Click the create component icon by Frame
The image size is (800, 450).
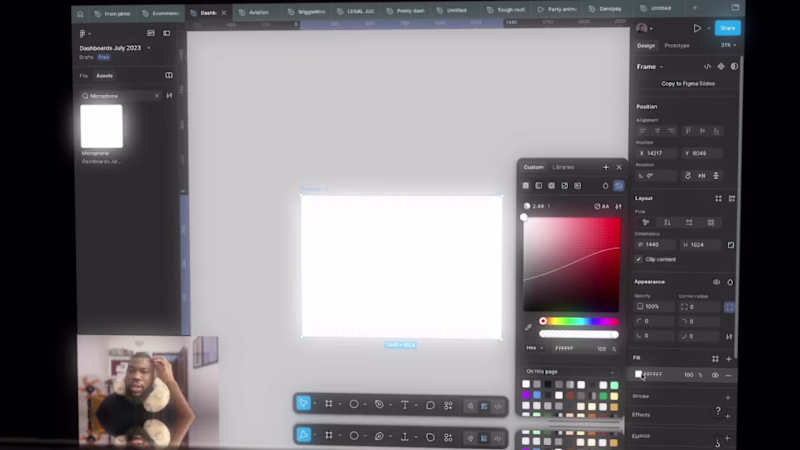(x=721, y=67)
